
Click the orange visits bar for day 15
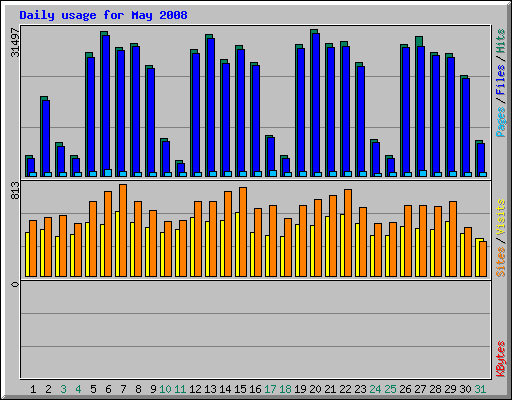pyautogui.click(x=243, y=232)
